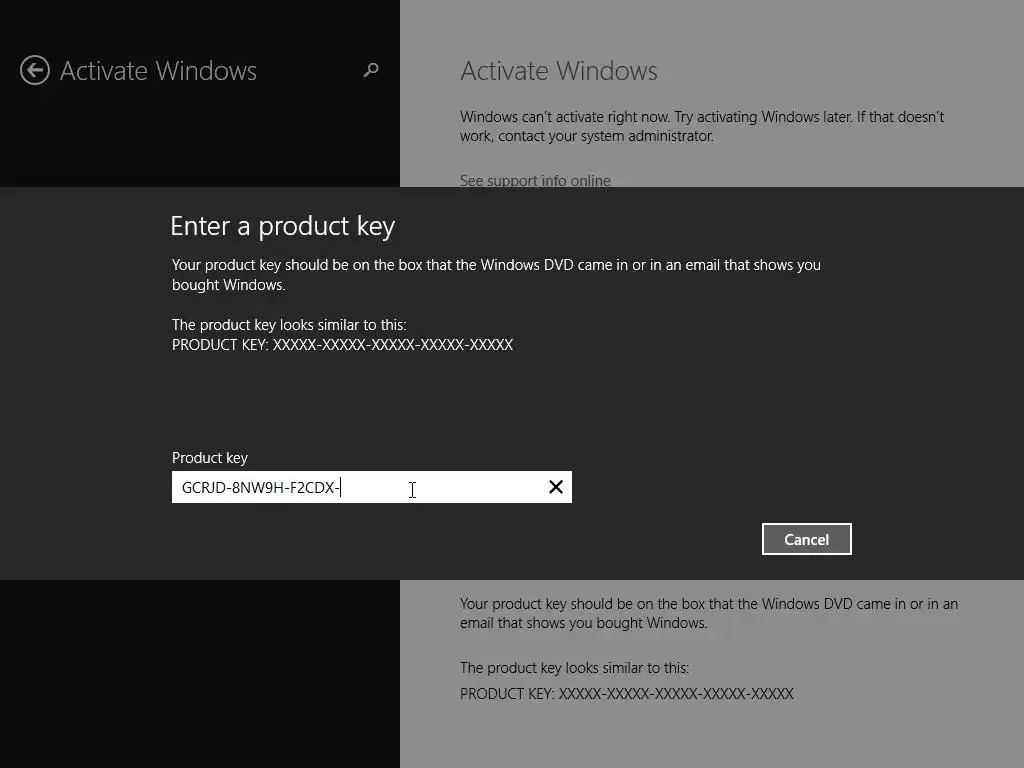
Task: Click the 'Product key' field label
Action: (210, 458)
